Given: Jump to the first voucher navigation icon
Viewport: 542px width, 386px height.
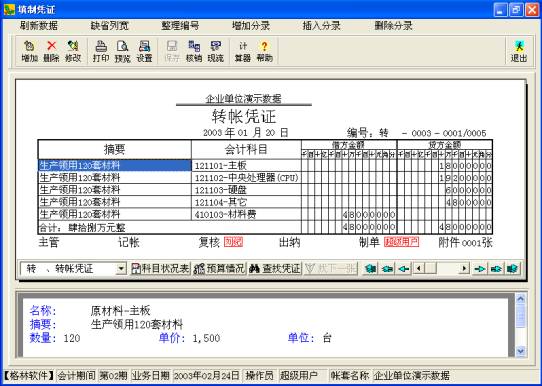Looking at the screenshot, I should (371, 269).
